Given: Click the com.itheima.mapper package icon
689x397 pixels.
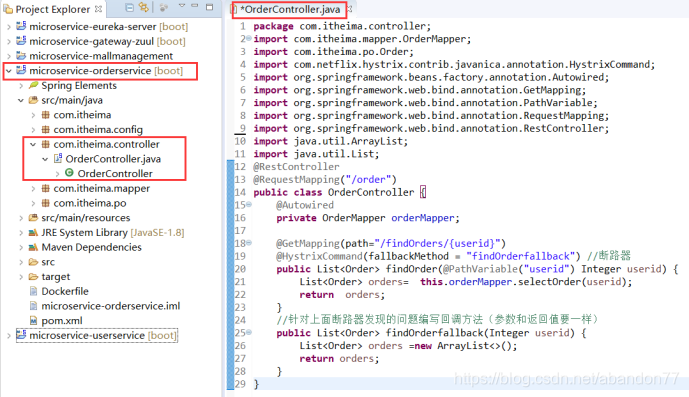Looking at the screenshot, I should tap(45, 188).
